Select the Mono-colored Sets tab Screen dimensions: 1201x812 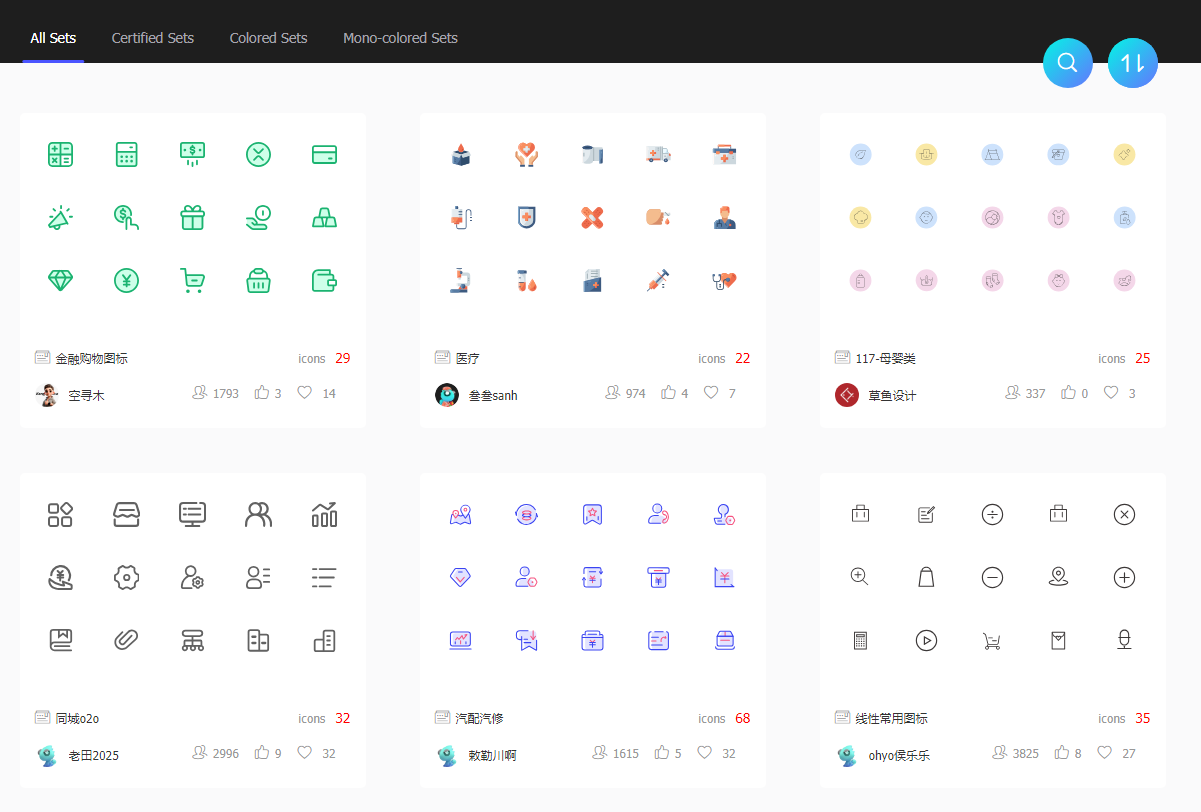click(x=400, y=38)
